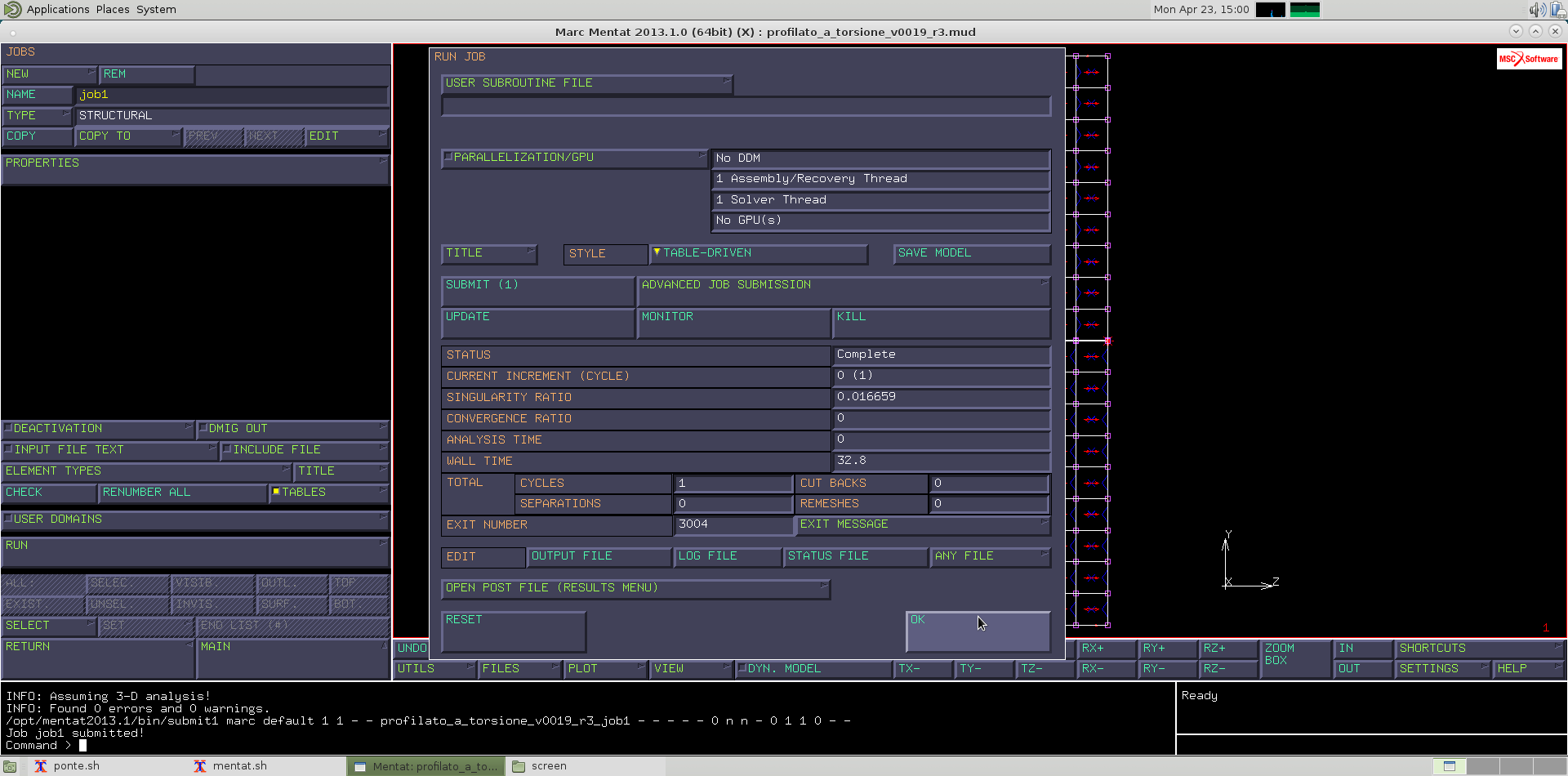This screenshot has height=776, width=1568.
Task: Open EXIT MESSAGE popup
Action: [x=923, y=524]
